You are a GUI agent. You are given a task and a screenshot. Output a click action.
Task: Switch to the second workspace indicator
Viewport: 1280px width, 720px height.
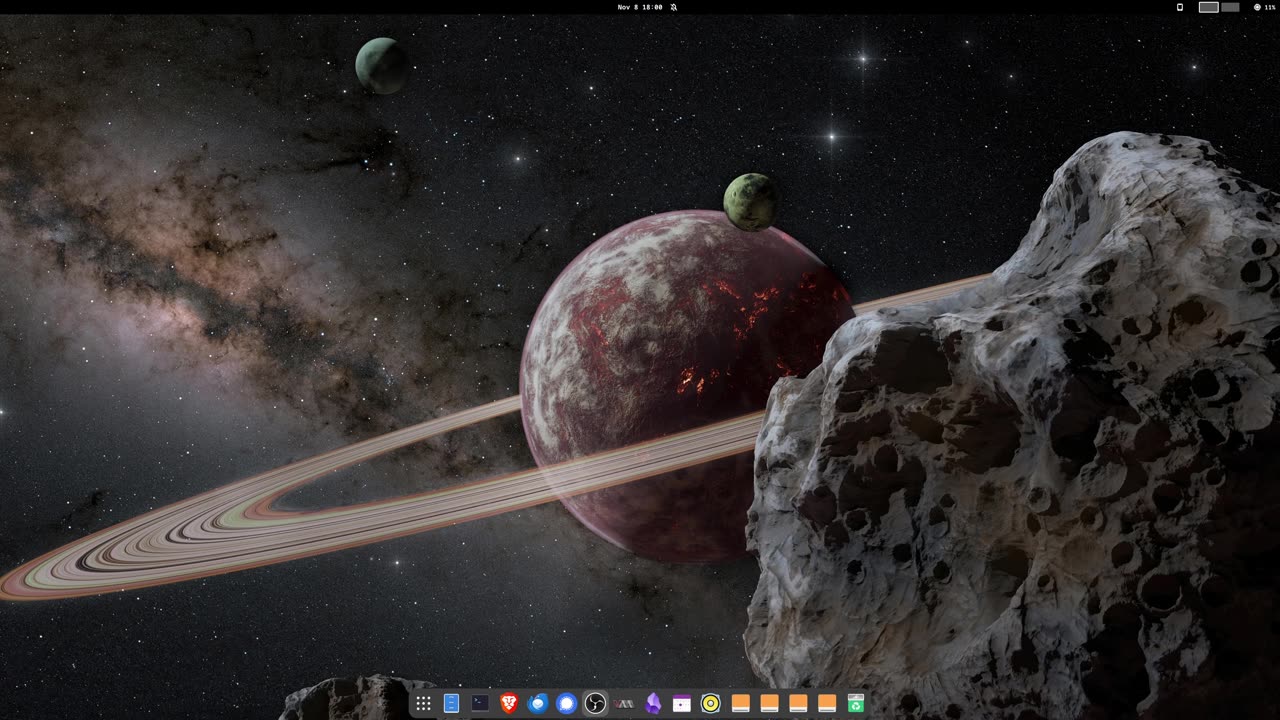pos(1231,7)
